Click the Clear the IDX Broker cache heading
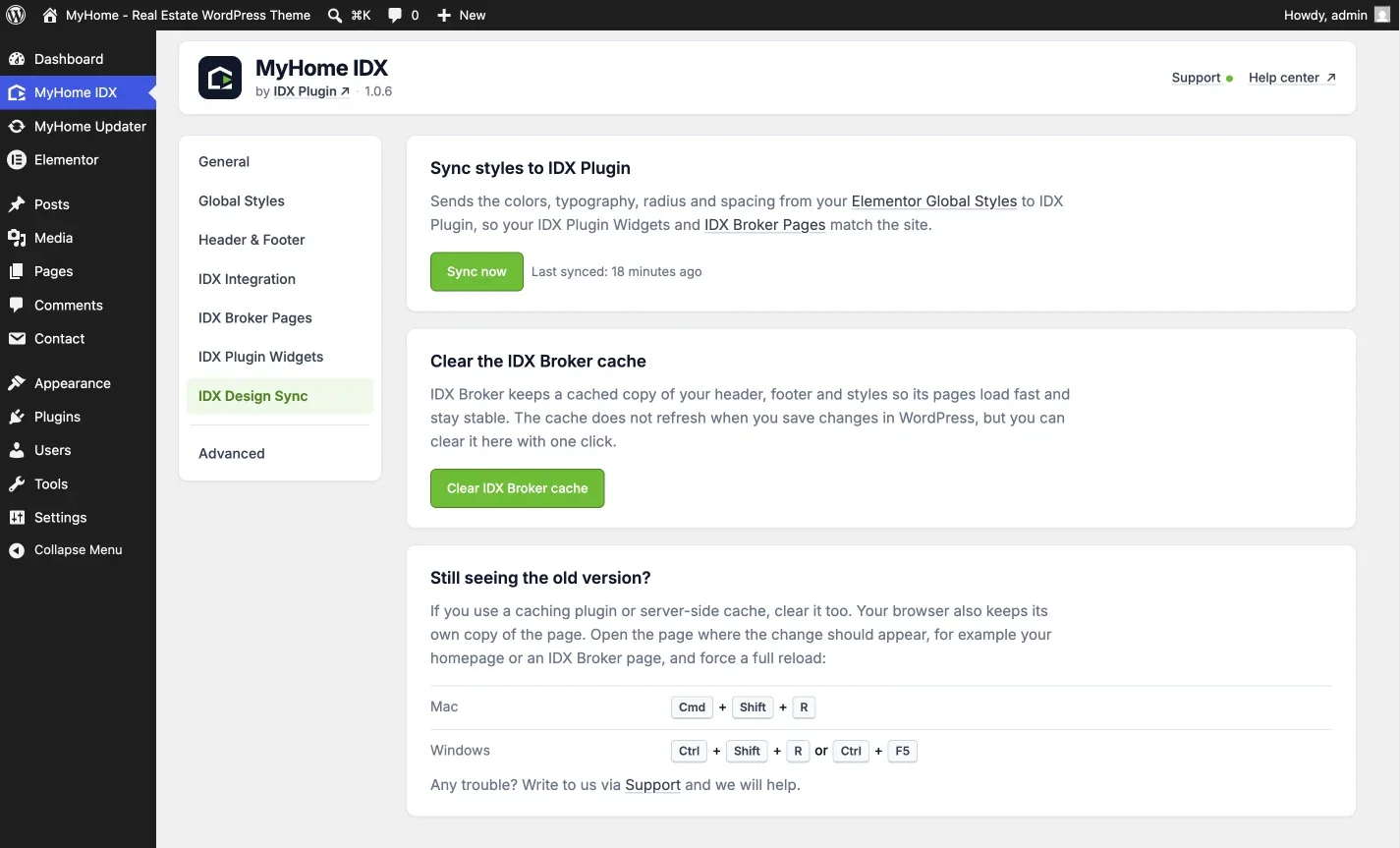 pos(538,361)
